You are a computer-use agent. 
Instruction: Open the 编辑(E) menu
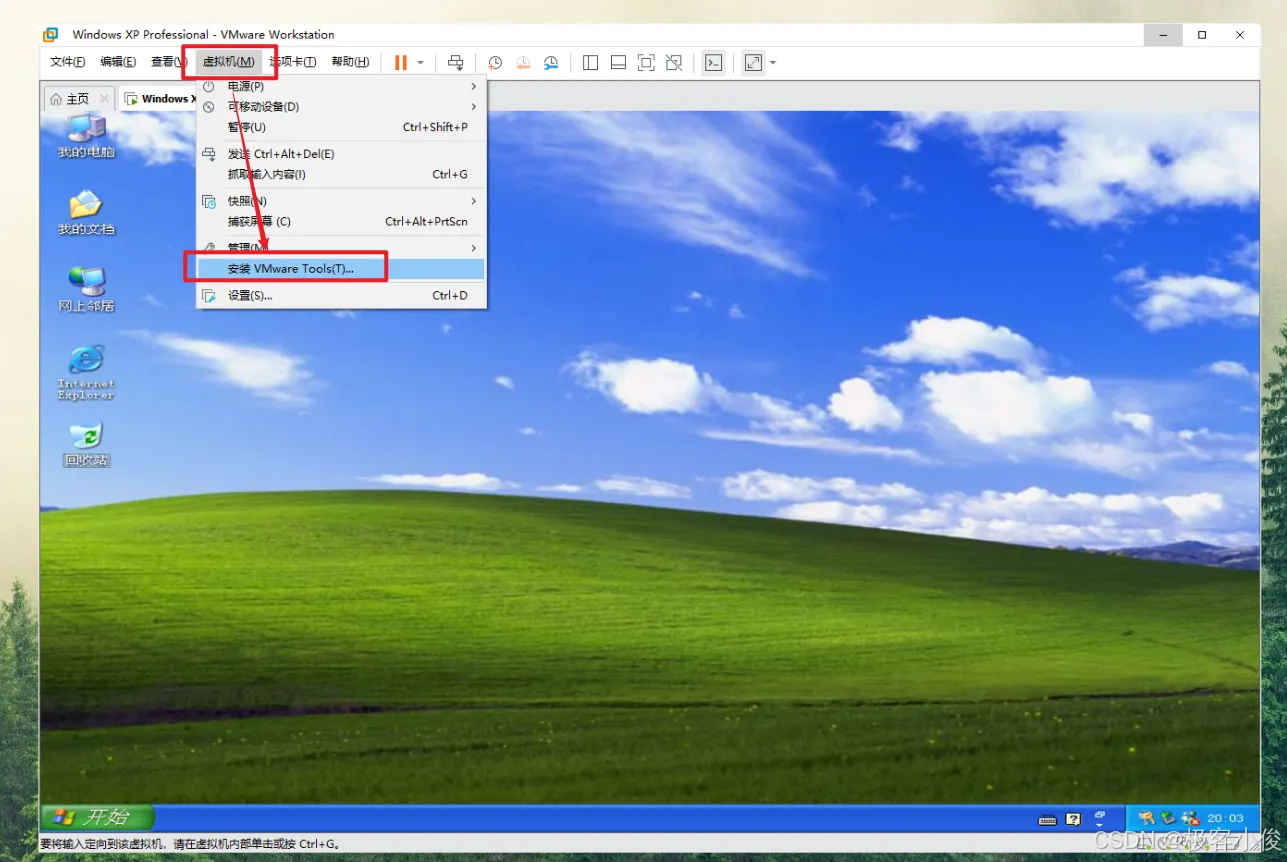[118, 62]
